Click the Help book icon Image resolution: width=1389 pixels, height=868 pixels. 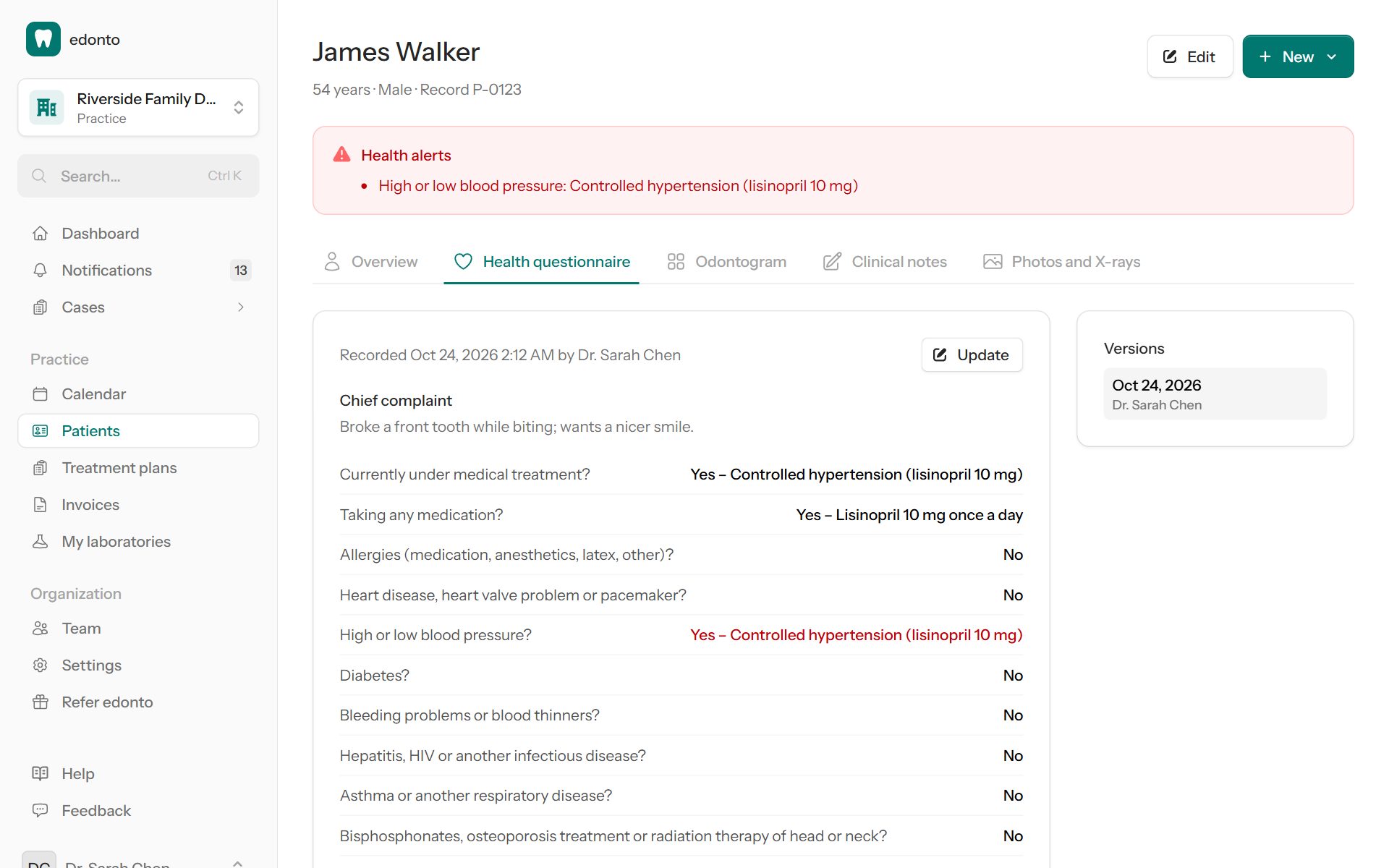[x=41, y=774]
